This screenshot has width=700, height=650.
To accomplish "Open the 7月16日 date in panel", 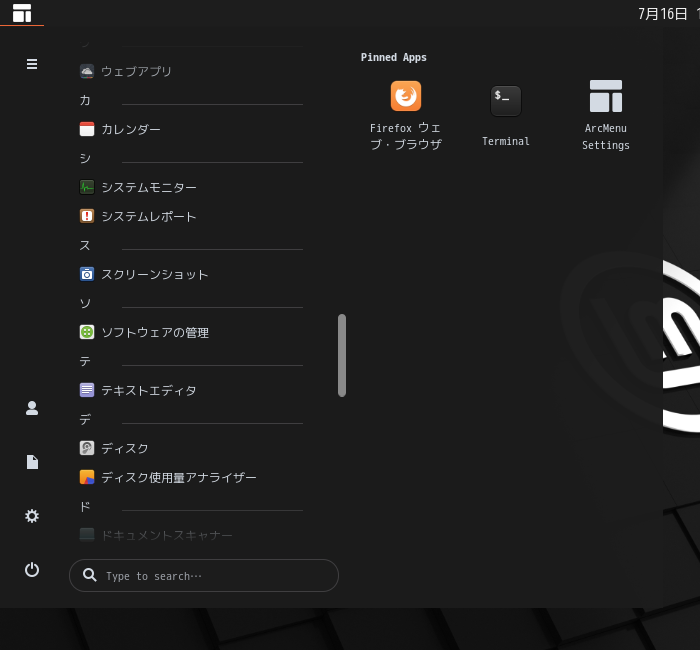I will (x=662, y=14).
